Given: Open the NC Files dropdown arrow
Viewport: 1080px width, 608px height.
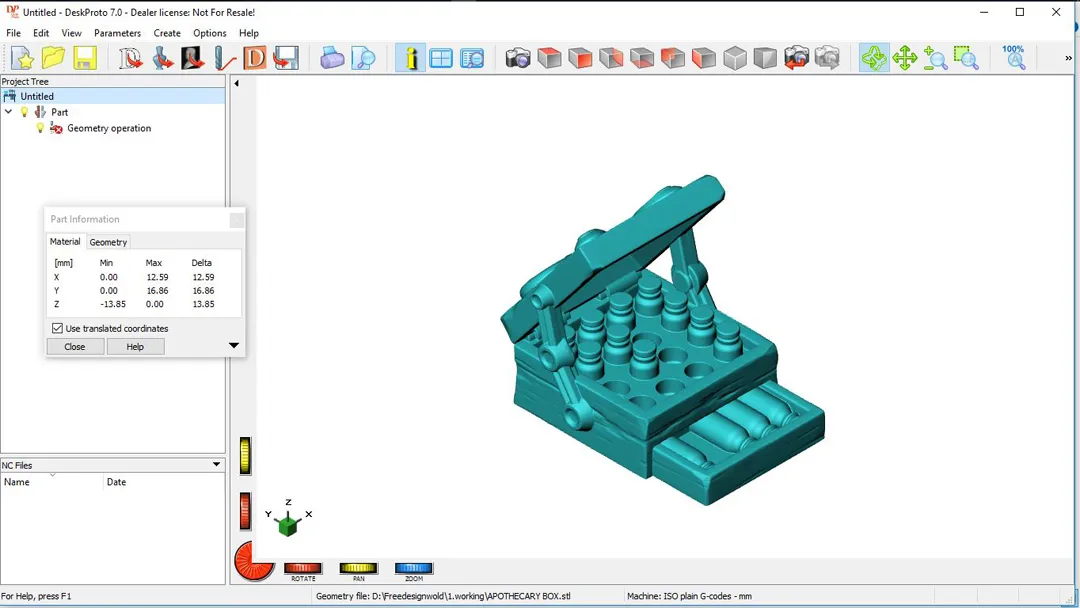Looking at the screenshot, I should coord(216,465).
